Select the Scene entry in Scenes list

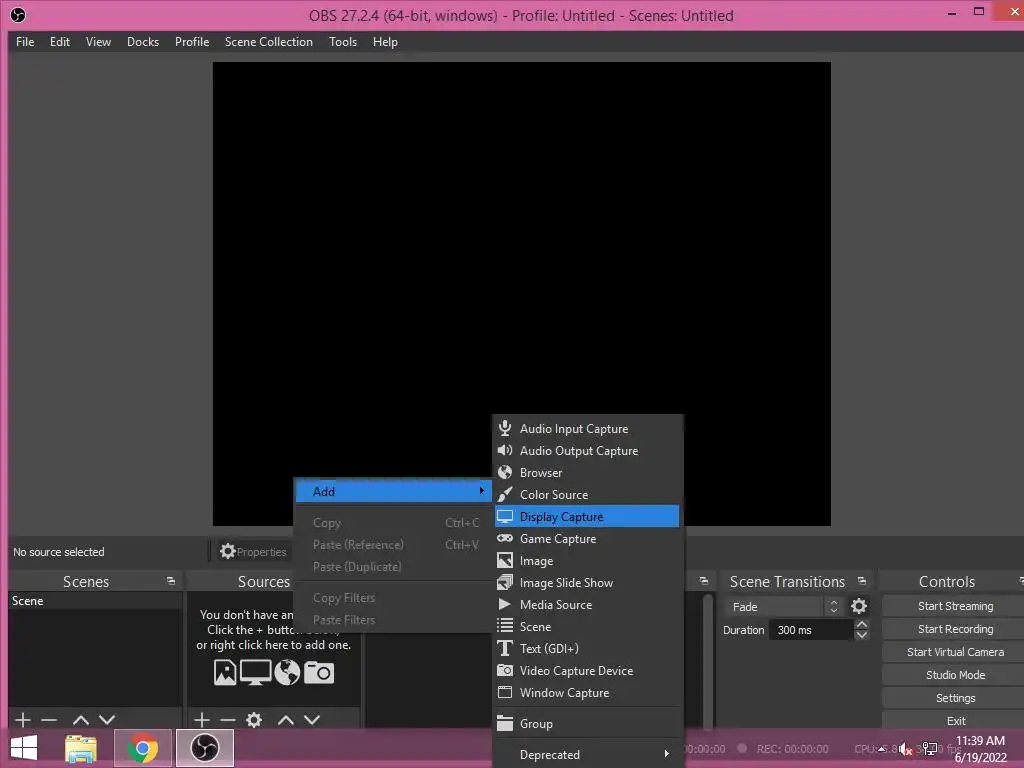[95, 601]
